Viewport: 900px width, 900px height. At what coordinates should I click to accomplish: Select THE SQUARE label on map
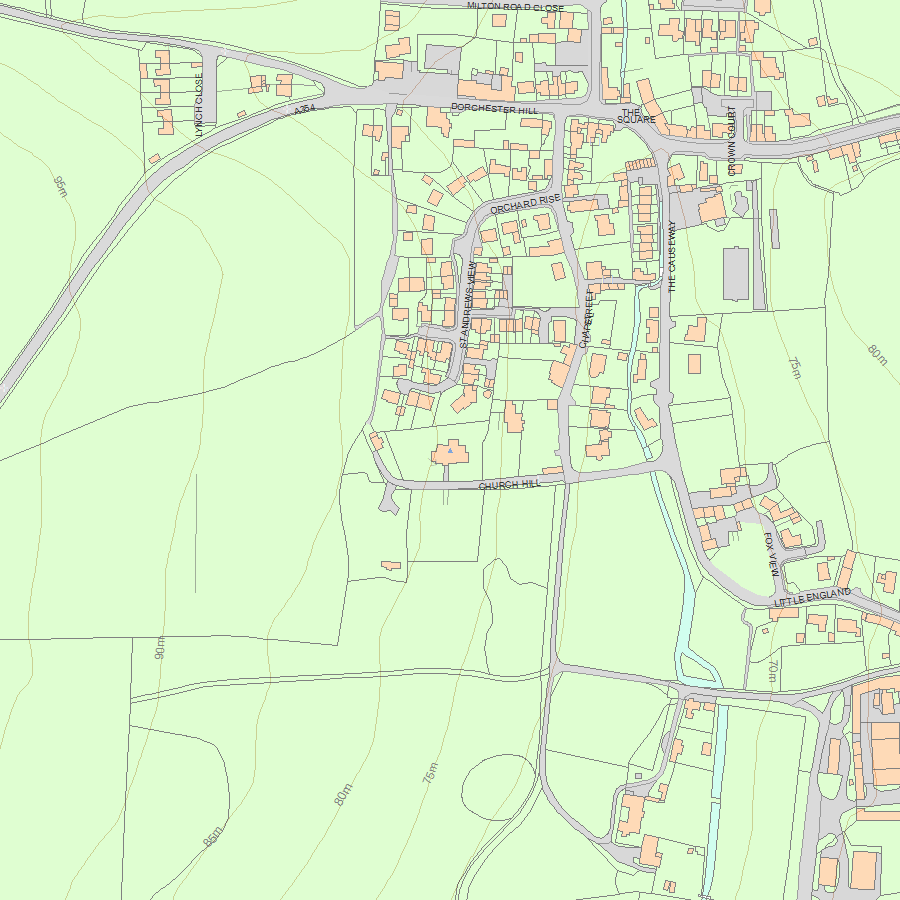coord(635,115)
